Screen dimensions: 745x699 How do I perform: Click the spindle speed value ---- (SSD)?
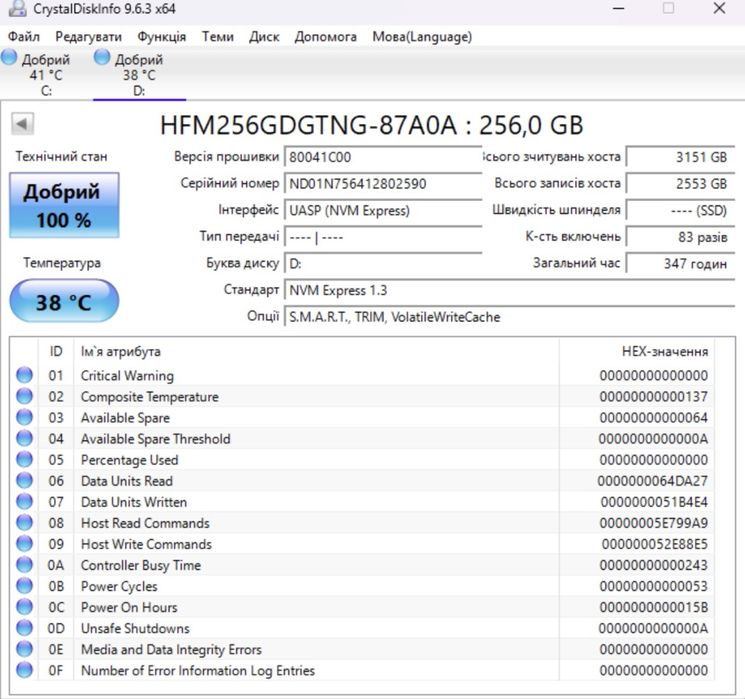click(x=680, y=210)
